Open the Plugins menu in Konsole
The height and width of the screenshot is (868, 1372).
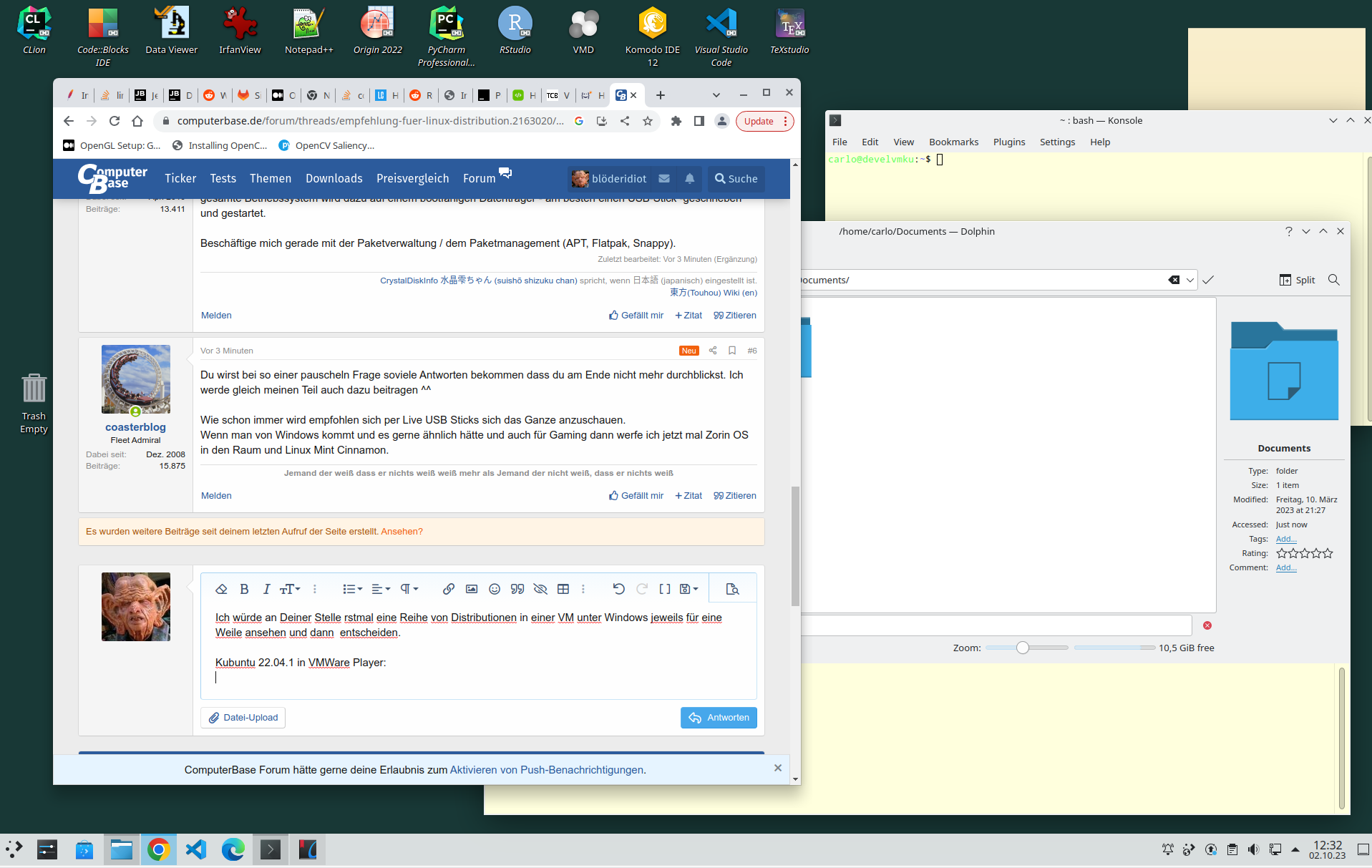pyautogui.click(x=1009, y=142)
